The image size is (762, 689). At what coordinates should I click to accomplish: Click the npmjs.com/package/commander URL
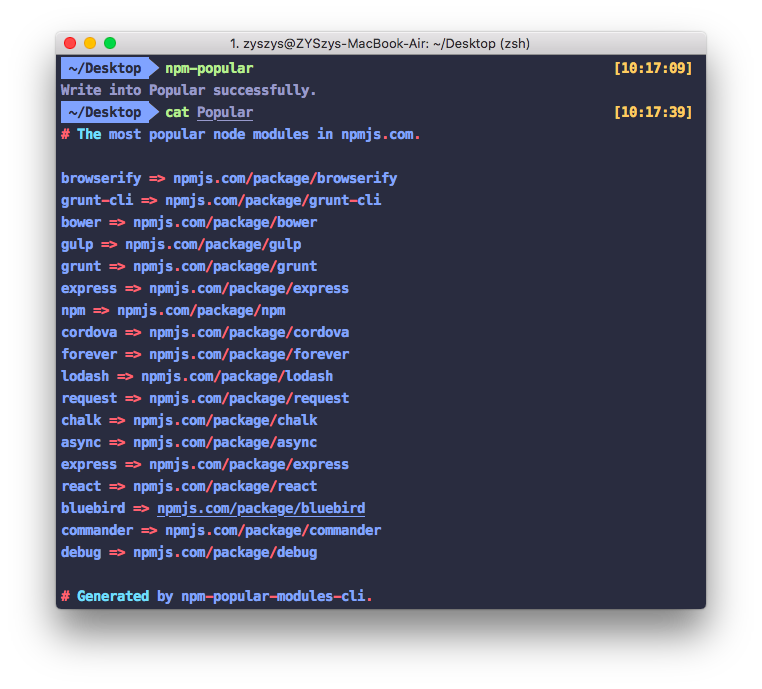[x=273, y=531]
